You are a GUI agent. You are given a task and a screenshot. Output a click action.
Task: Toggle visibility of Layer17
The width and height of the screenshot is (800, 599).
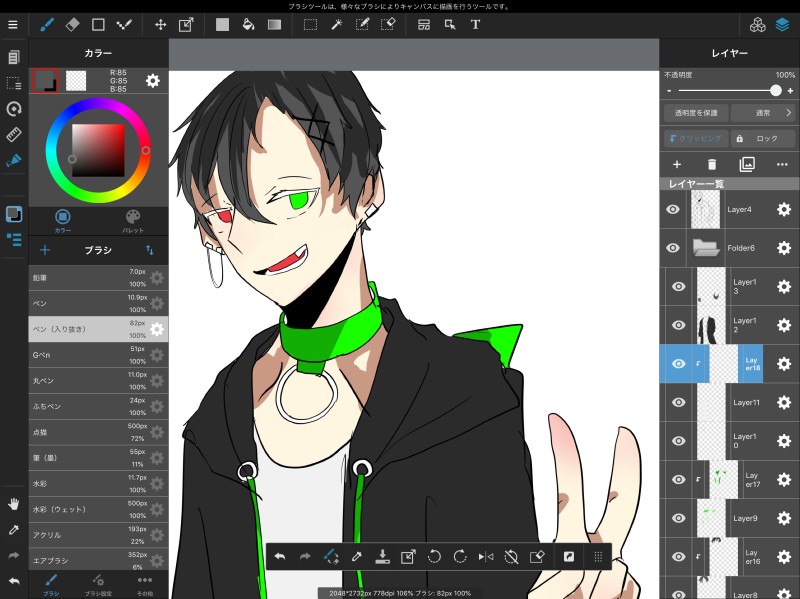[x=679, y=480]
